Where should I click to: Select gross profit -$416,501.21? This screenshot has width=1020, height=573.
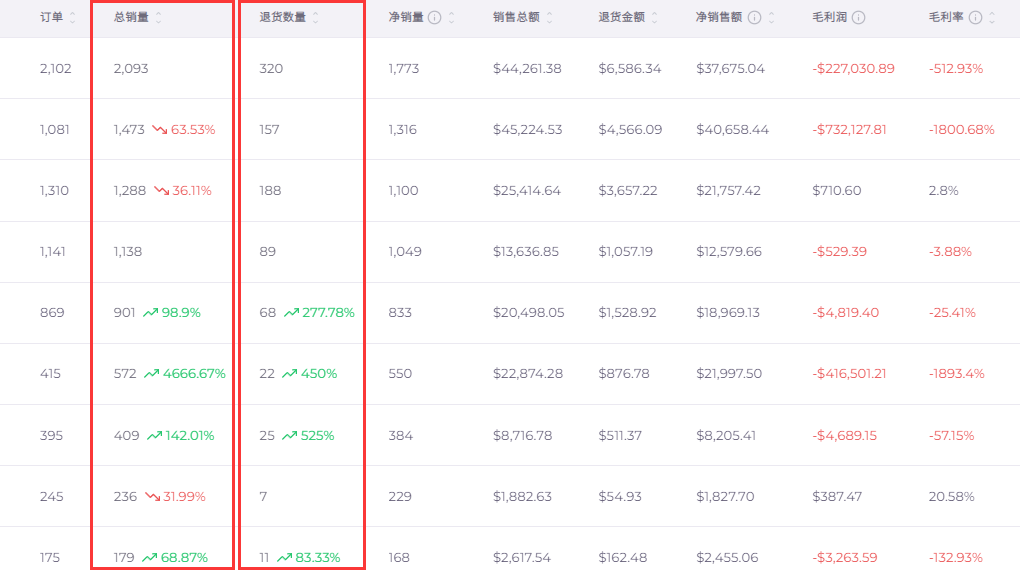[x=849, y=374]
